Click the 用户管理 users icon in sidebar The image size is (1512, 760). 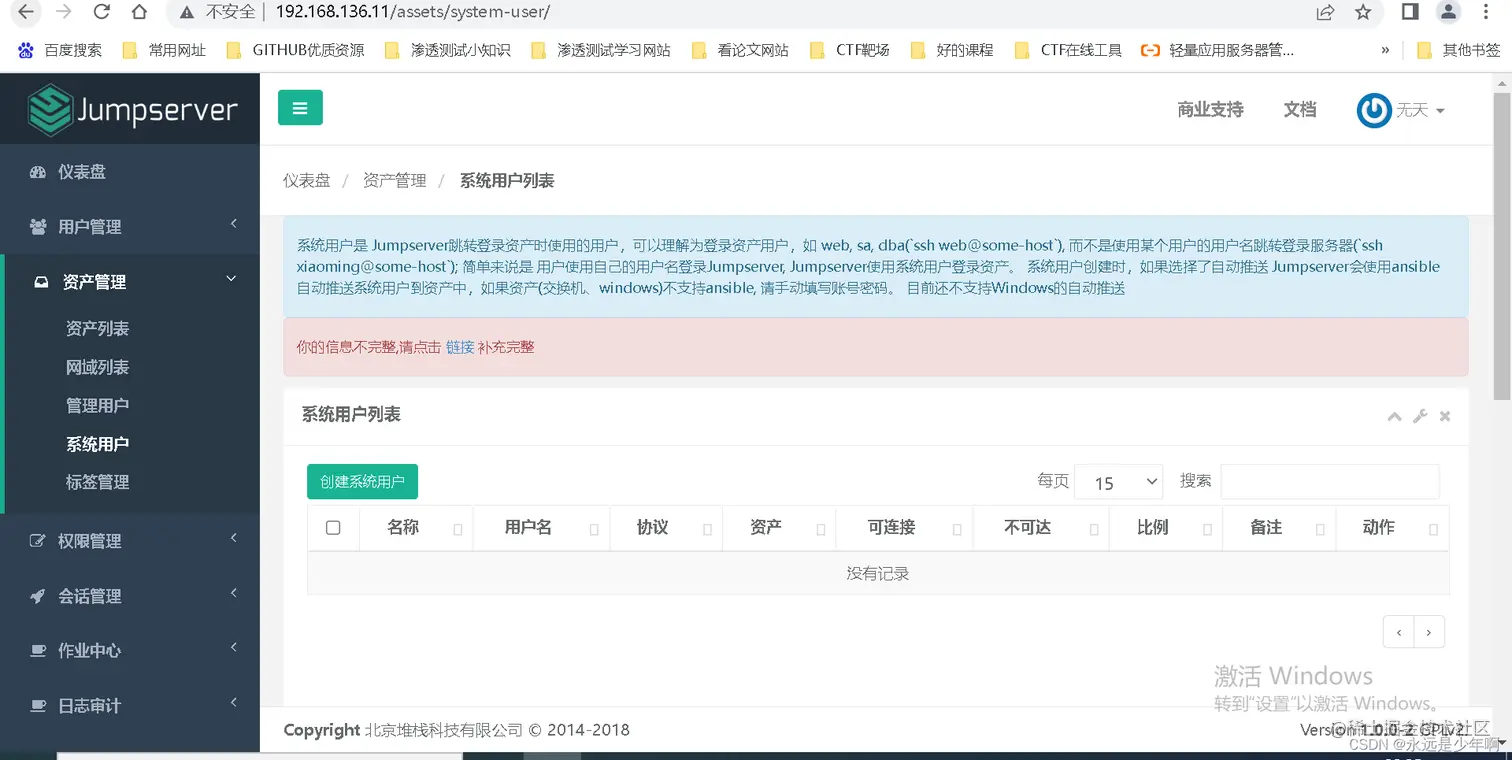click(42, 226)
